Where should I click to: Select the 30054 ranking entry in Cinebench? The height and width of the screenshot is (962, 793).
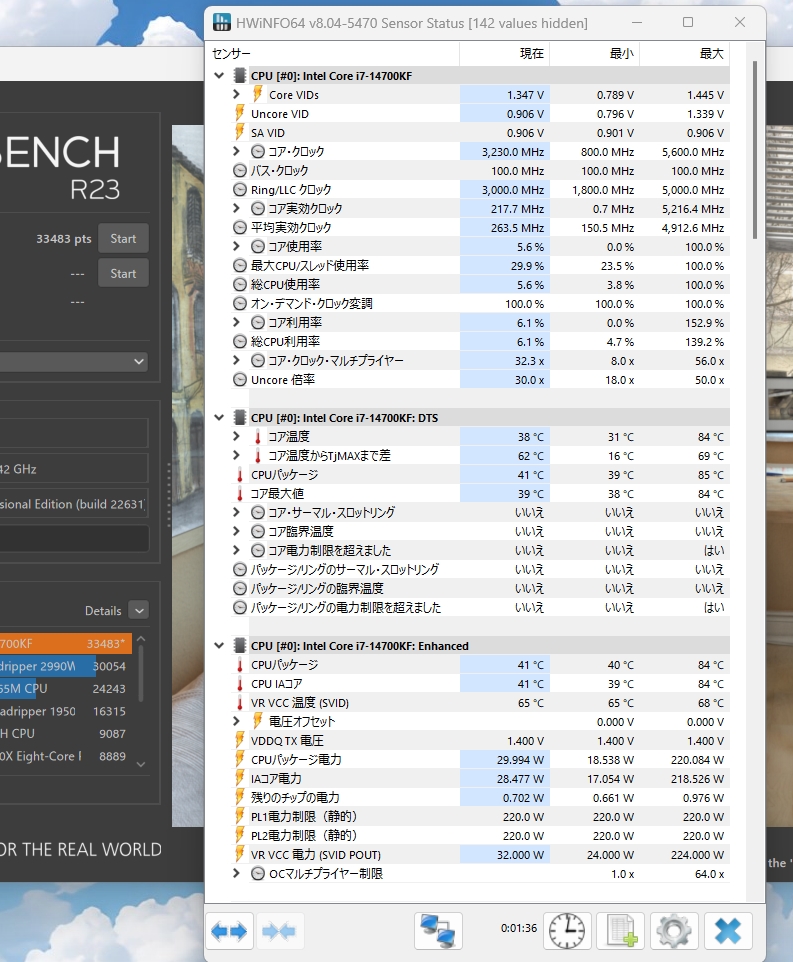pyautogui.click(x=65, y=666)
